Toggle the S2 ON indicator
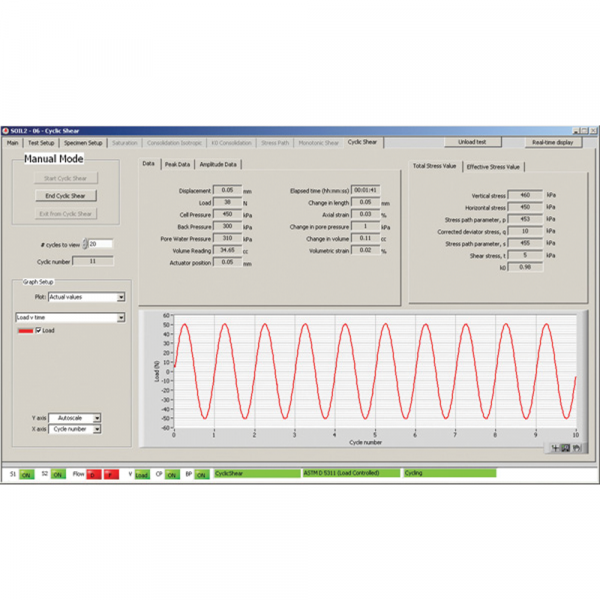Screen dimensions: 600x600 coord(58,474)
